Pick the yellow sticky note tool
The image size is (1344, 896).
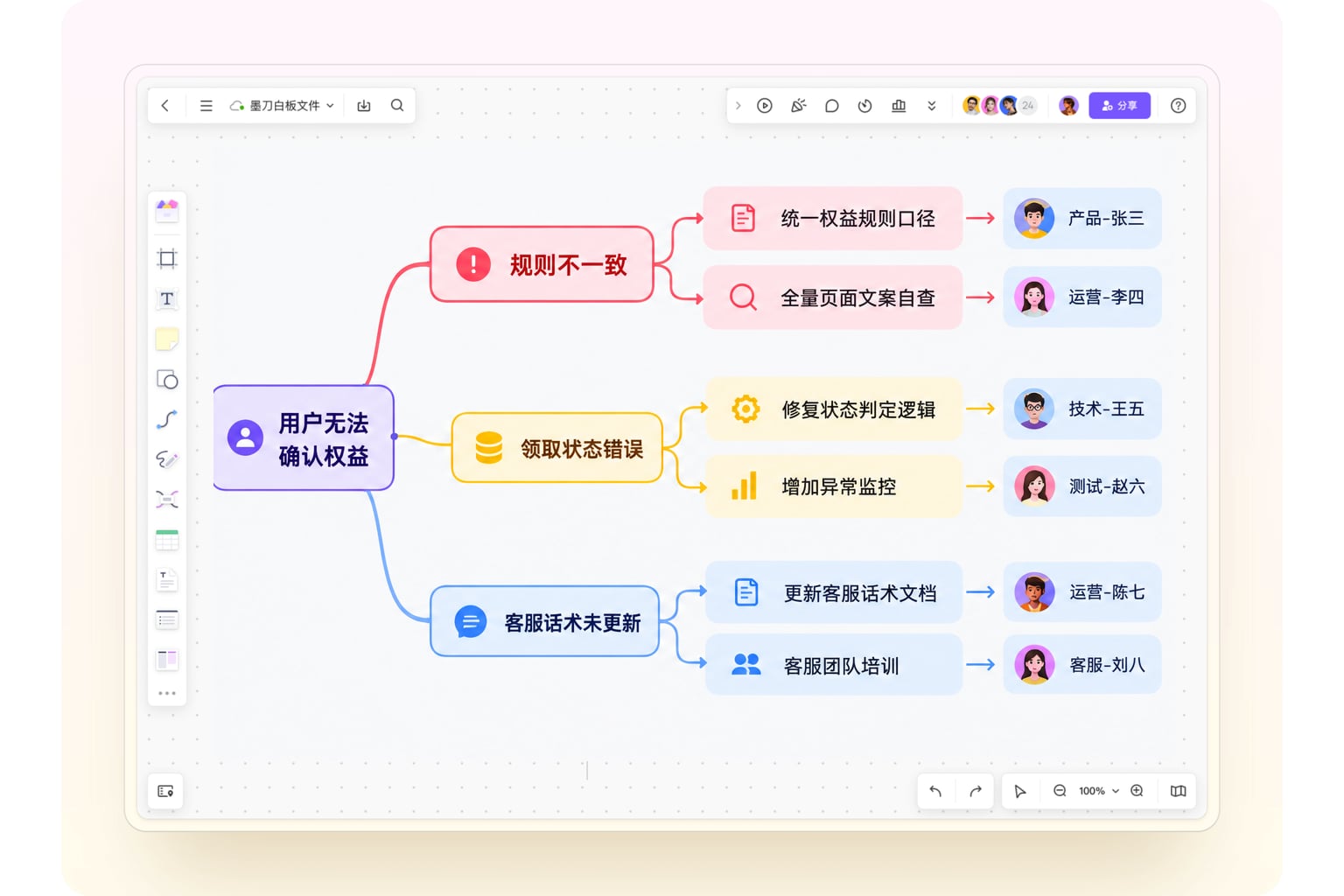167,339
